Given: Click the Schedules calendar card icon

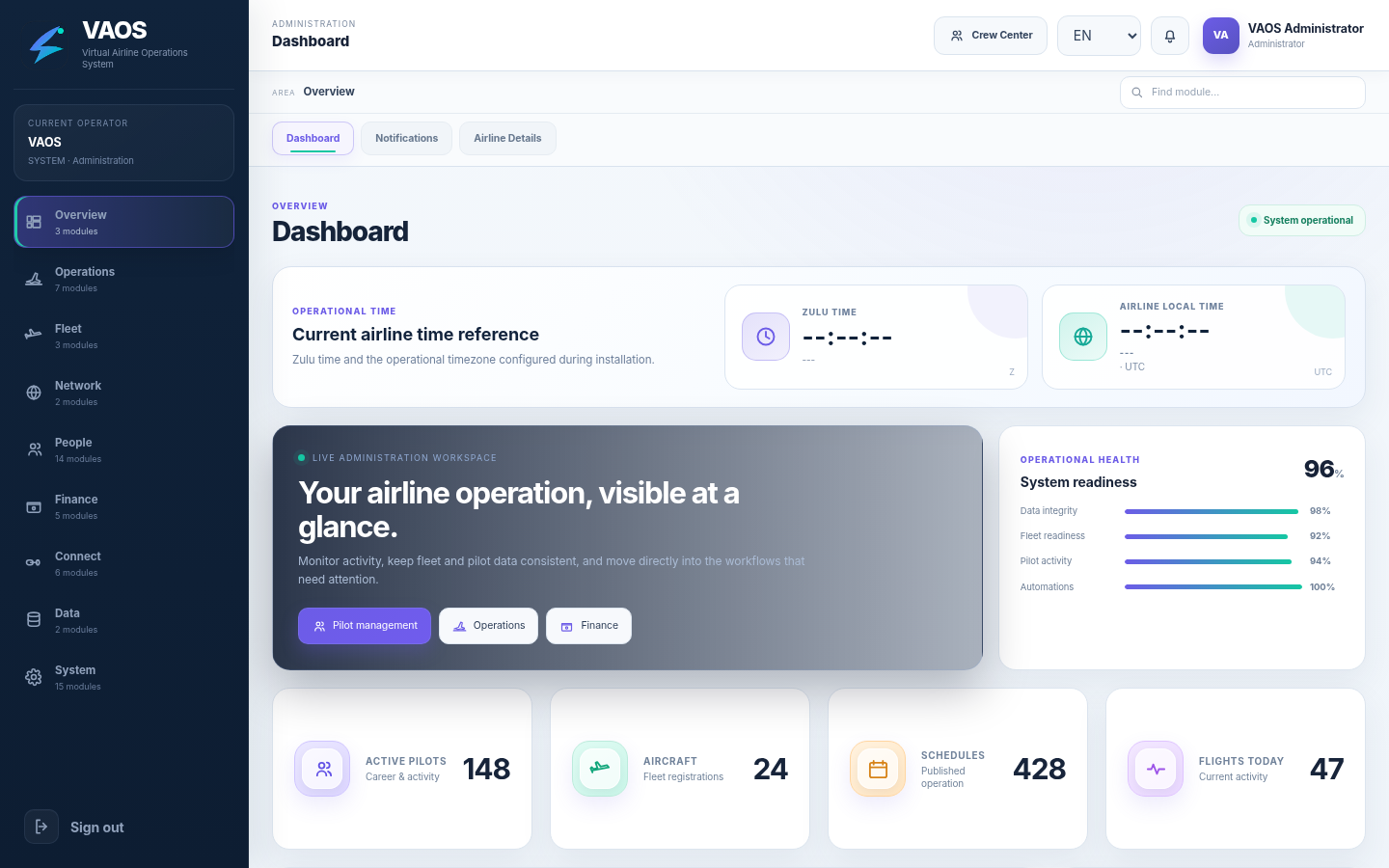Looking at the screenshot, I should click(878, 769).
